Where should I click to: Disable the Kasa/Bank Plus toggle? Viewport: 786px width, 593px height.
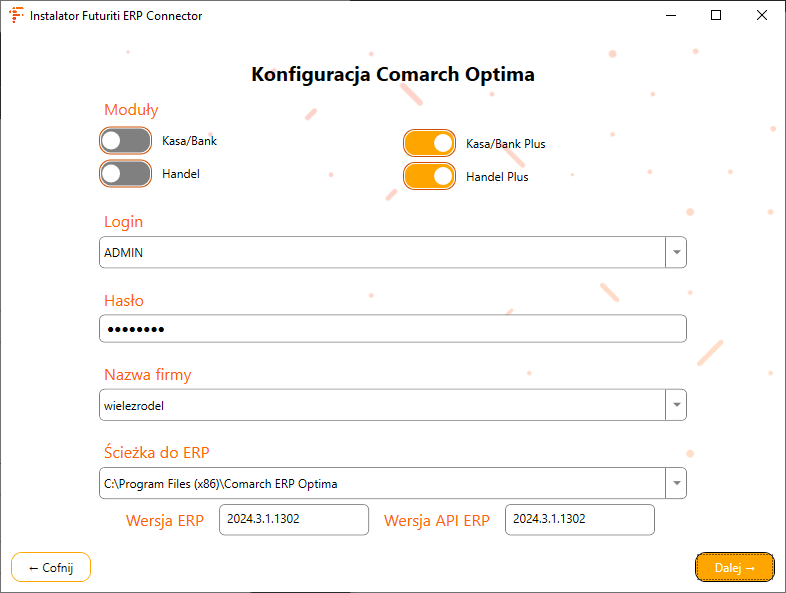429,143
